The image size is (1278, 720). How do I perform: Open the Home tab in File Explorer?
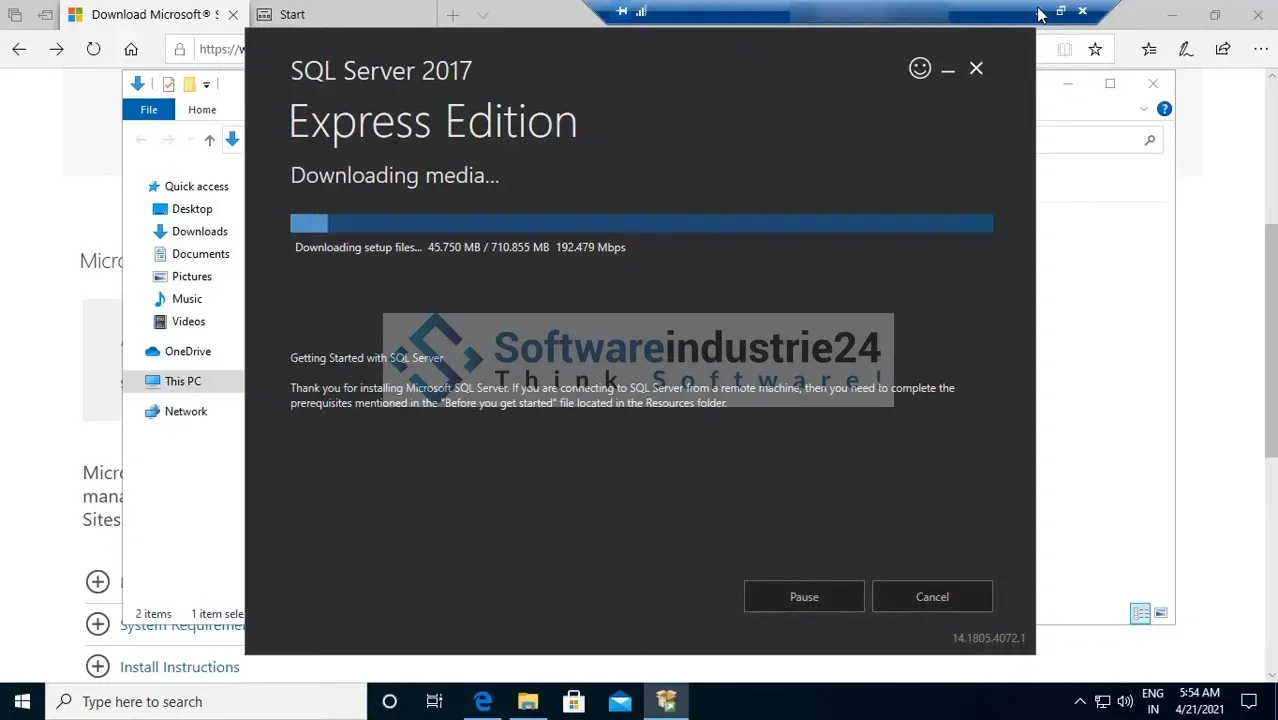click(202, 110)
